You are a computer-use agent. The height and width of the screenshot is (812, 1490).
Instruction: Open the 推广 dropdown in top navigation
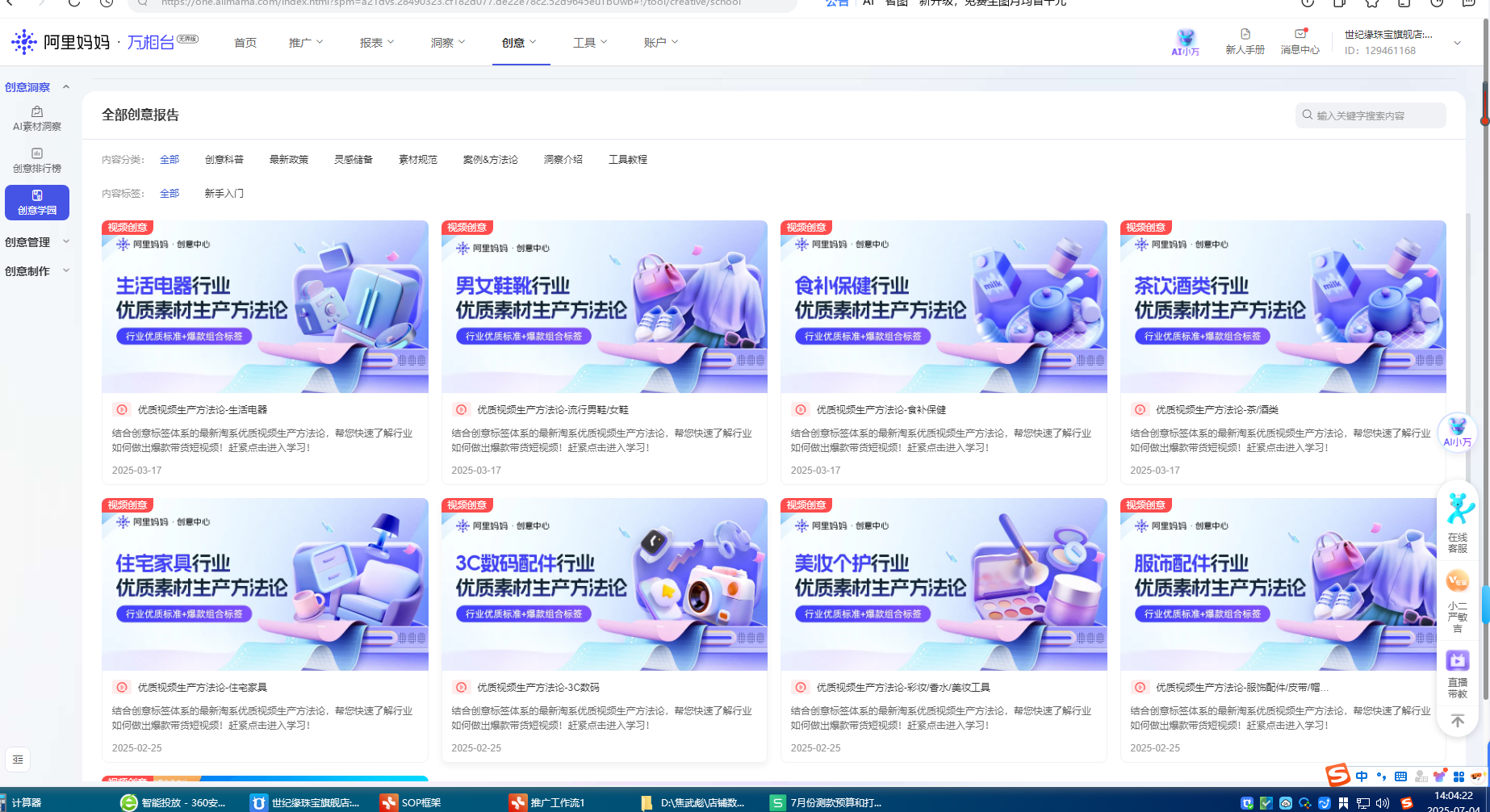(x=306, y=43)
